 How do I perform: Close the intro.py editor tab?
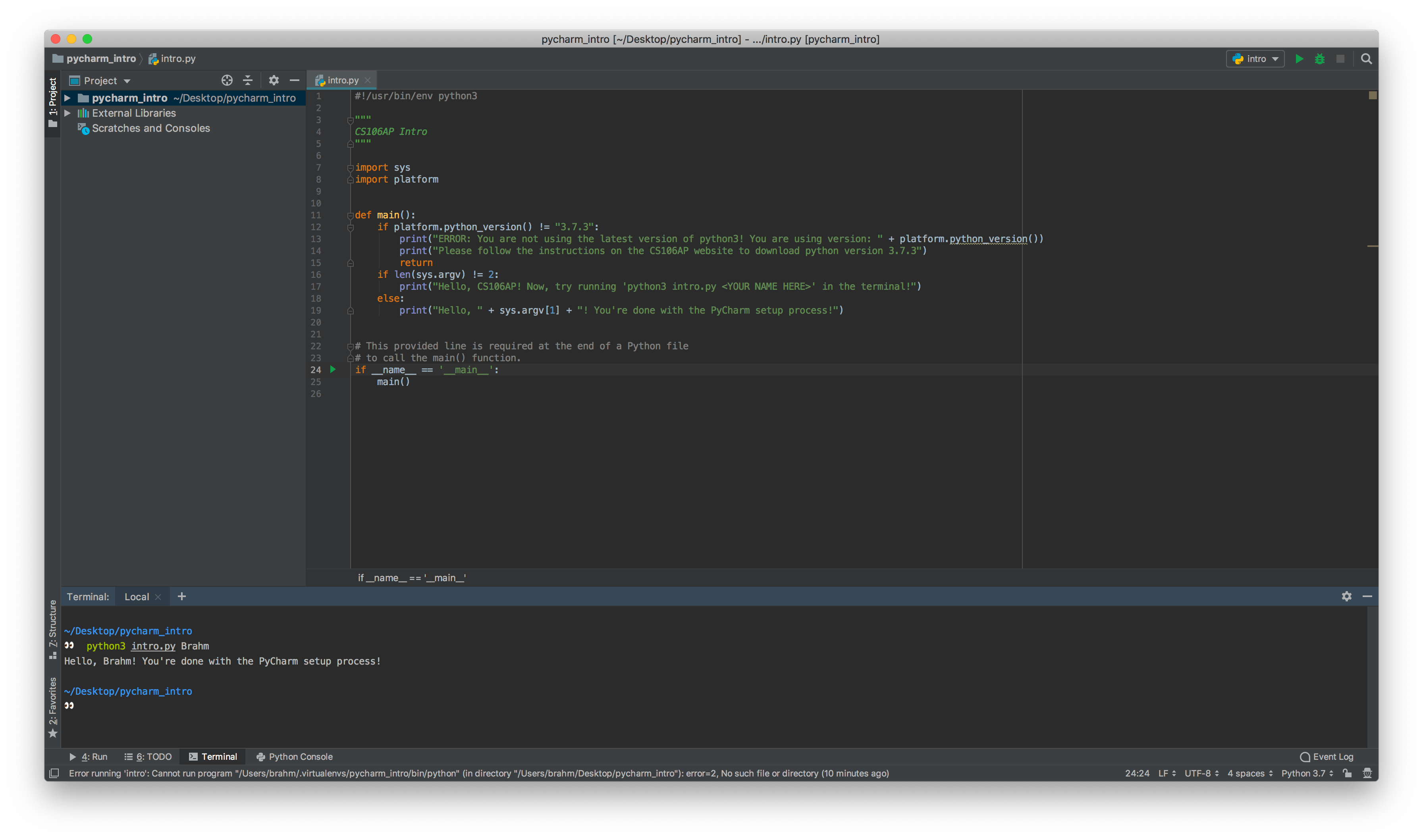(367, 80)
